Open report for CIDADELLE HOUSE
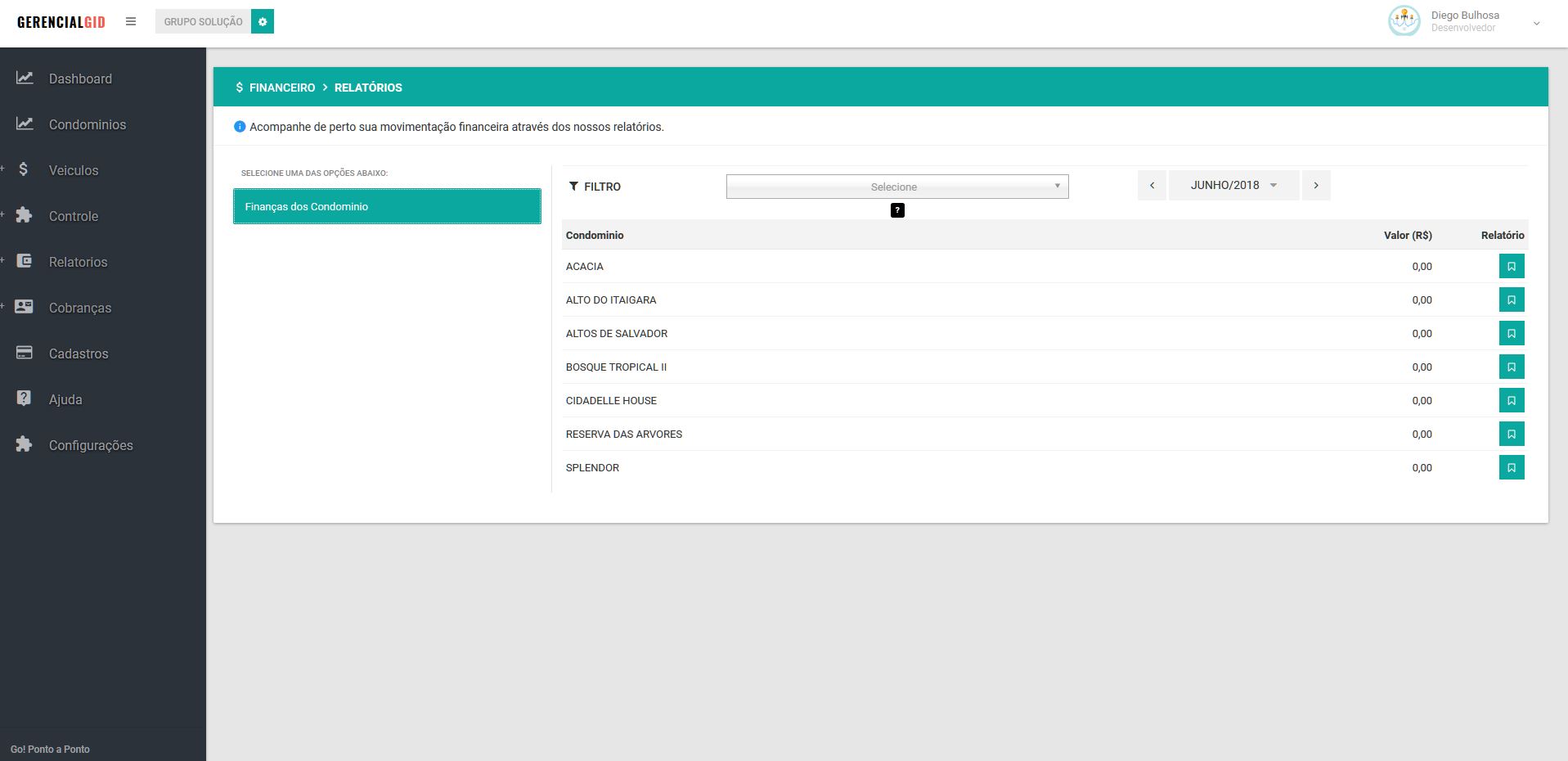 tap(1512, 400)
